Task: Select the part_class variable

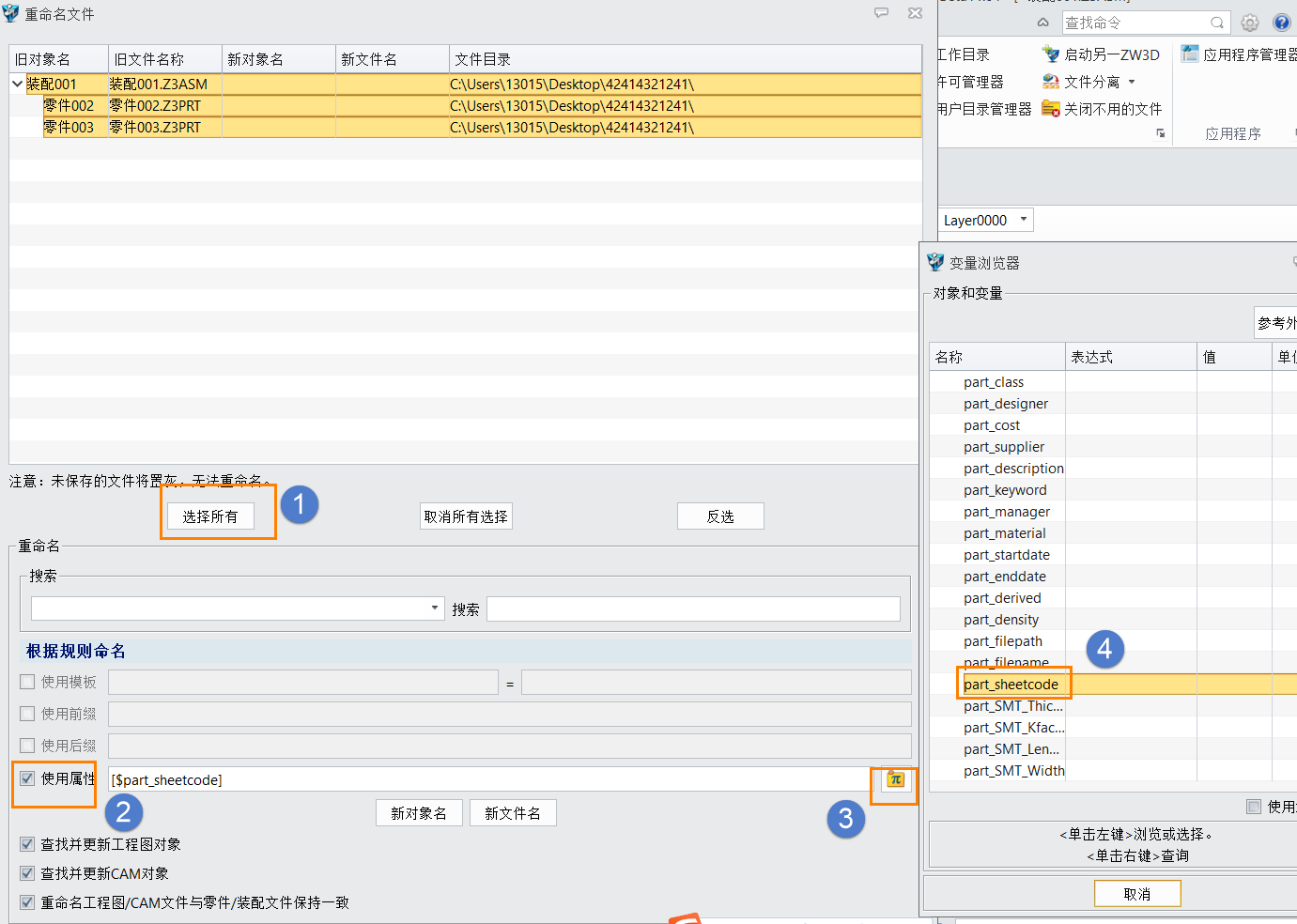Action: 994,382
